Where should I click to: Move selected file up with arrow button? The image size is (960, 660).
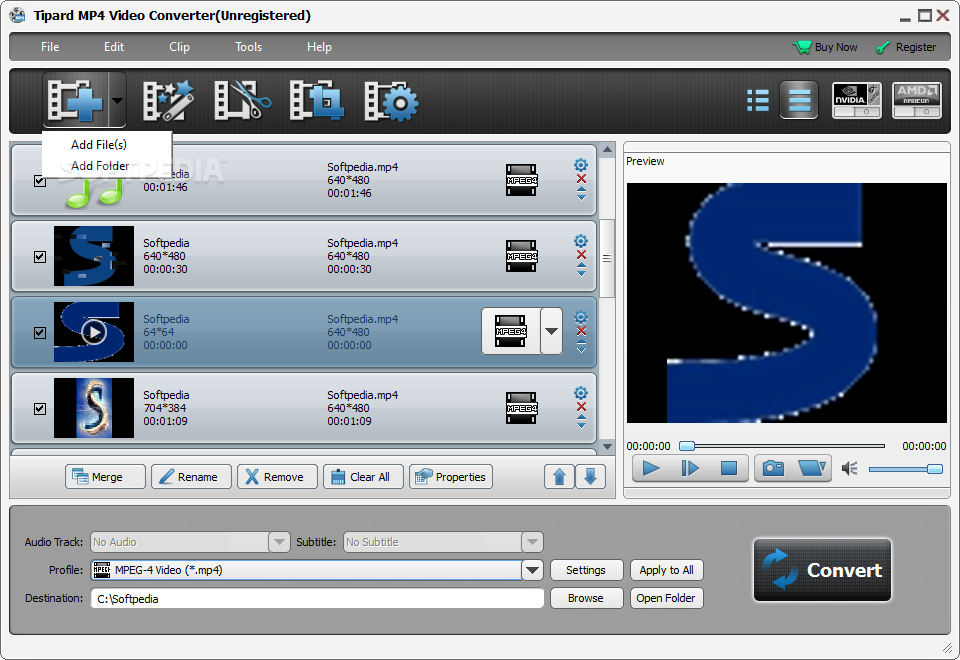560,476
